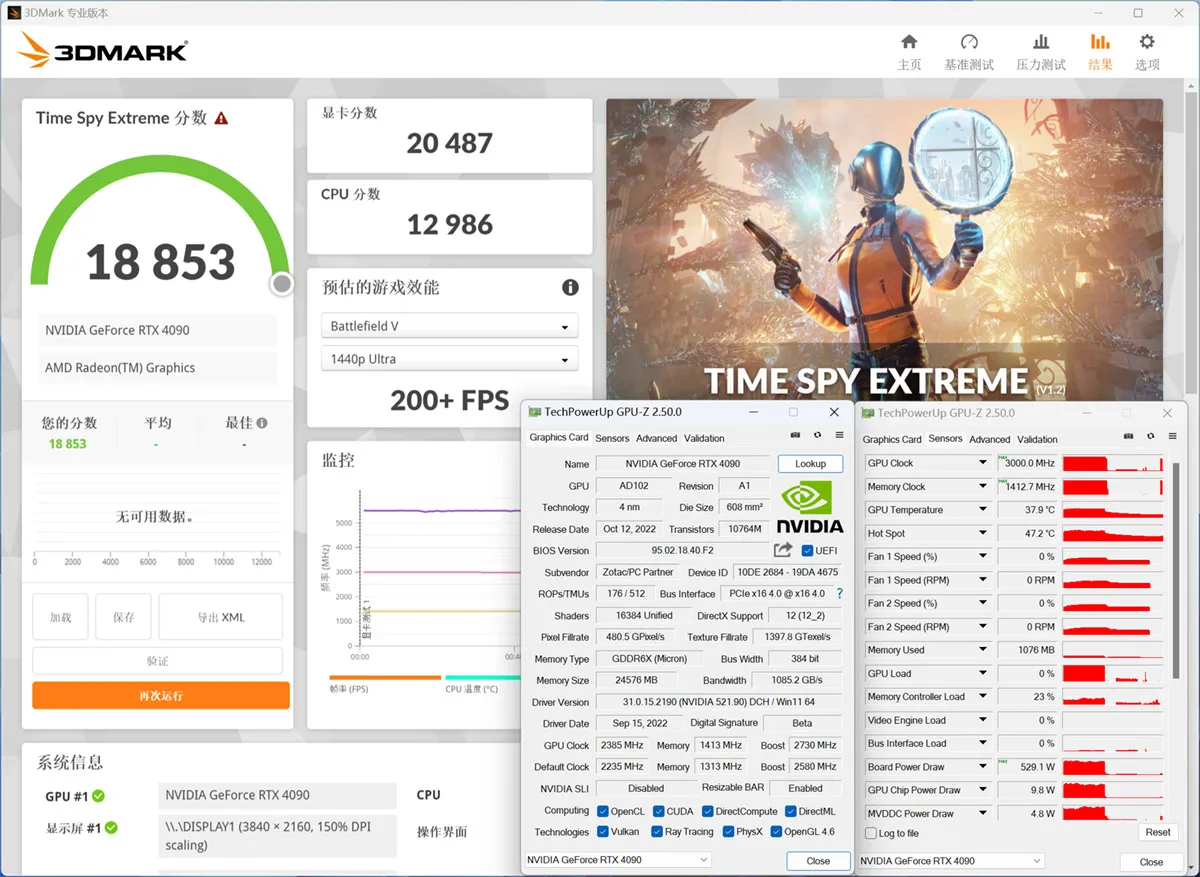This screenshot has width=1200, height=877.
Task: Toggle the CUDA checkbox
Action: (x=658, y=812)
